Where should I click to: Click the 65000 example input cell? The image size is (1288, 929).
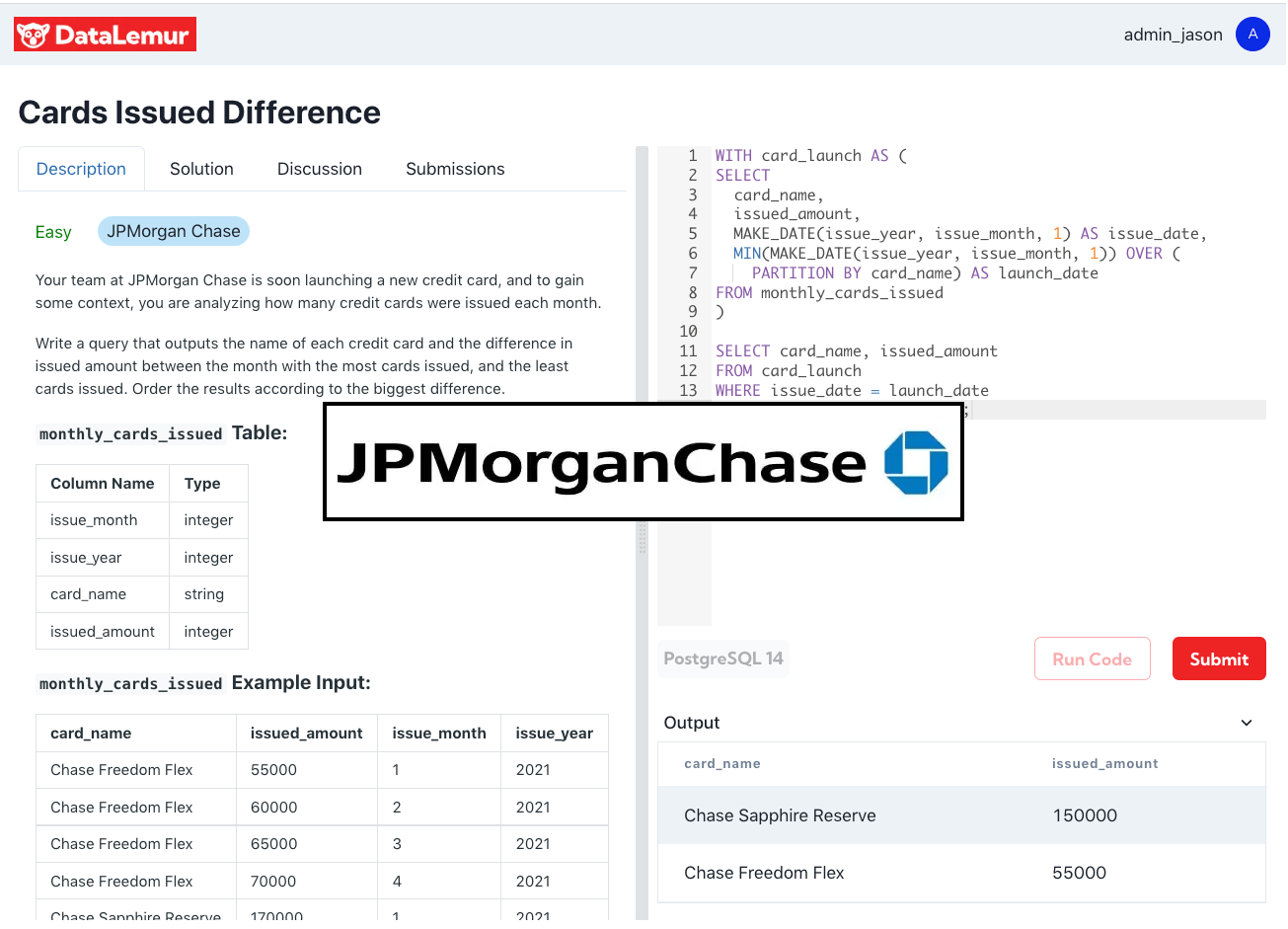click(307, 844)
